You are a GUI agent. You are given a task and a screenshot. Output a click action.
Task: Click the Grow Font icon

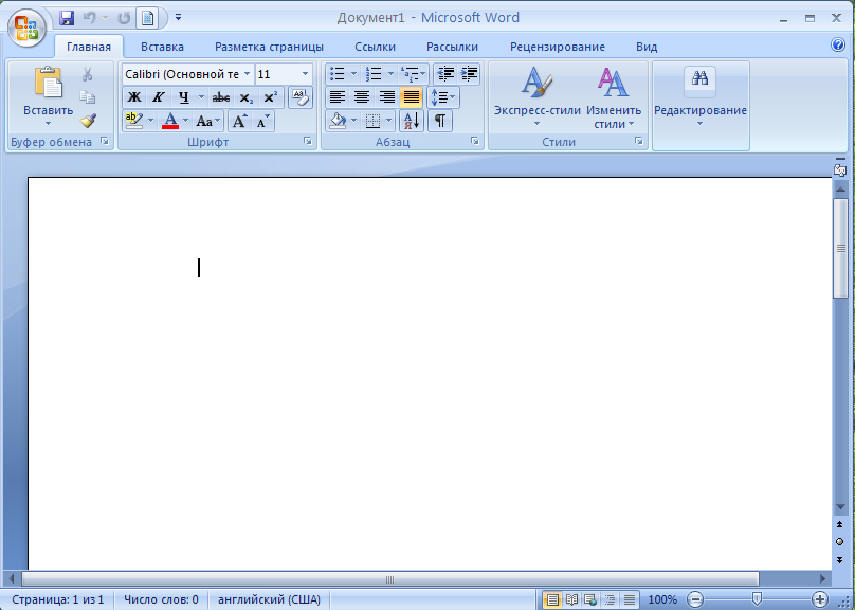pyautogui.click(x=240, y=120)
